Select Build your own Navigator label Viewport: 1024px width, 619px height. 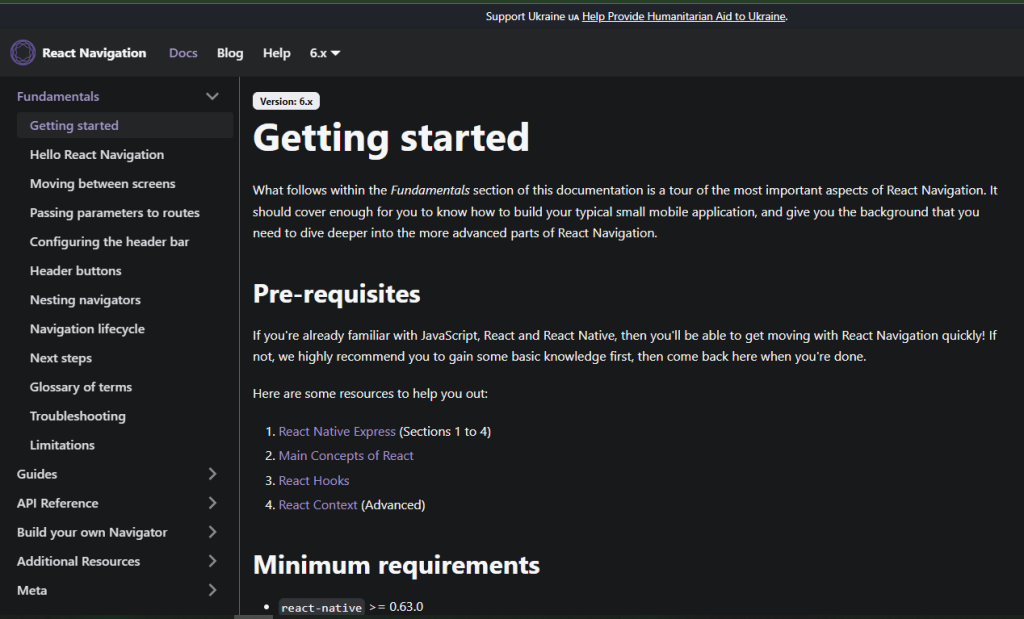pos(92,532)
